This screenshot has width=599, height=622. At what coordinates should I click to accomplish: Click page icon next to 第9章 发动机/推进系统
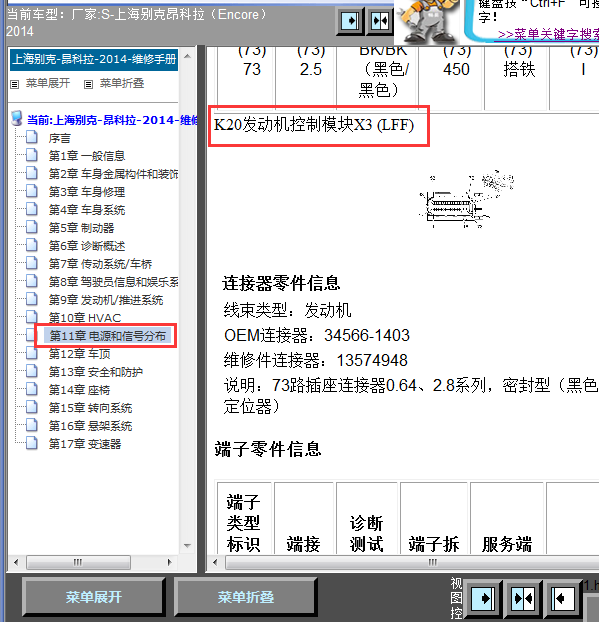(x=31, y=299)
